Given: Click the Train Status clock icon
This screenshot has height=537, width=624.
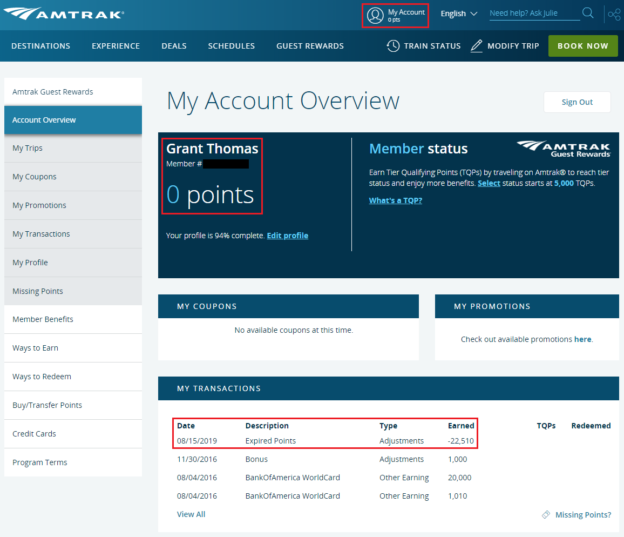Looking at the screenshot, I should pyautogui.click(x=393, y=46).
